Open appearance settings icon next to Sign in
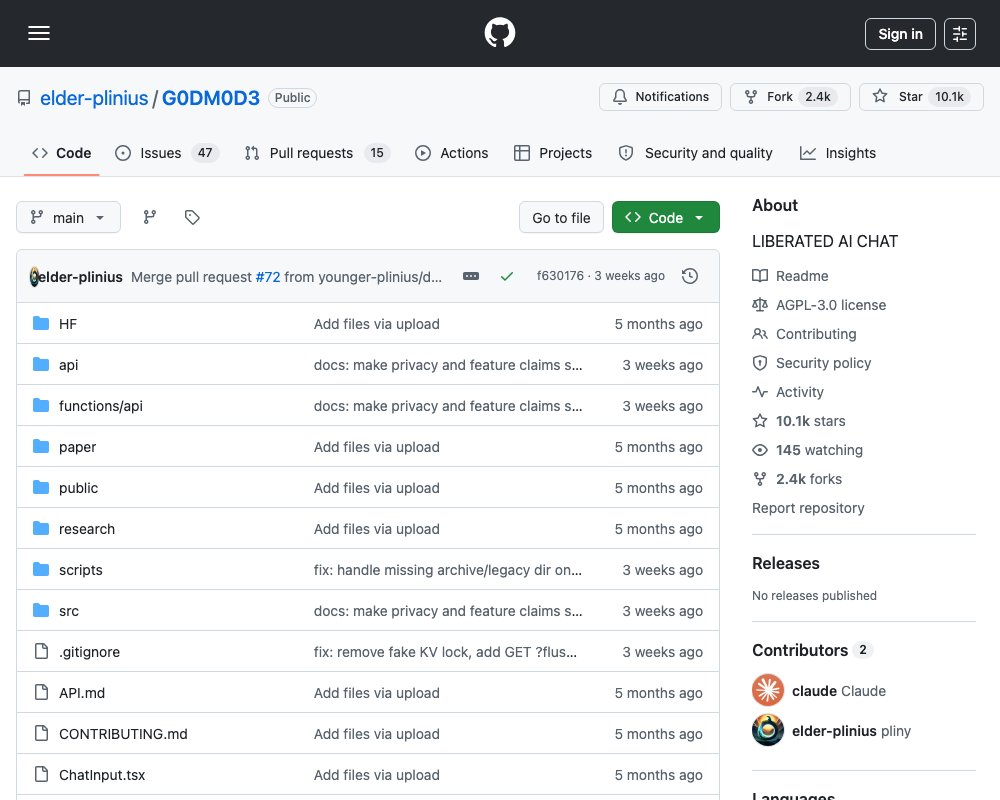The width and height of the screenshot is (1000, 800). click(x=959, y=34)
